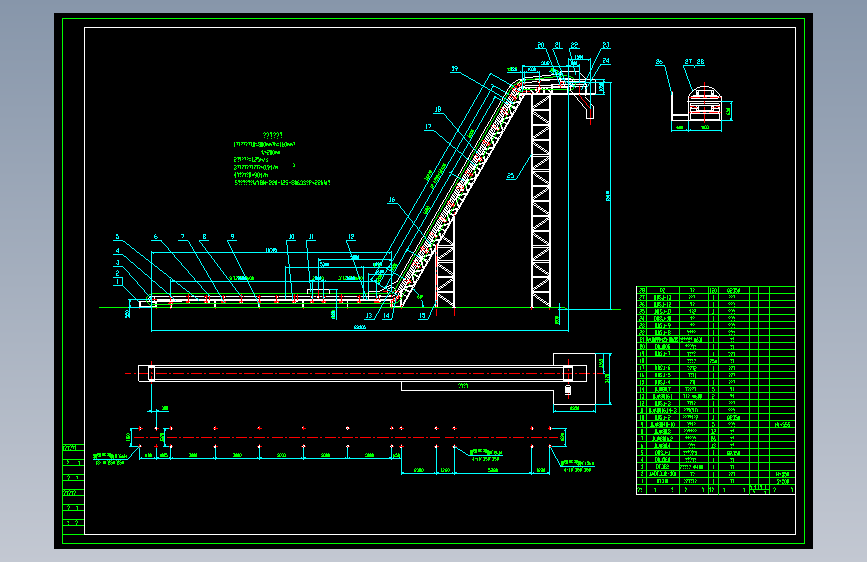Viewport: 867px width, 562px height.
Task: Click the parts list table
Action: [x=715, y=390]
